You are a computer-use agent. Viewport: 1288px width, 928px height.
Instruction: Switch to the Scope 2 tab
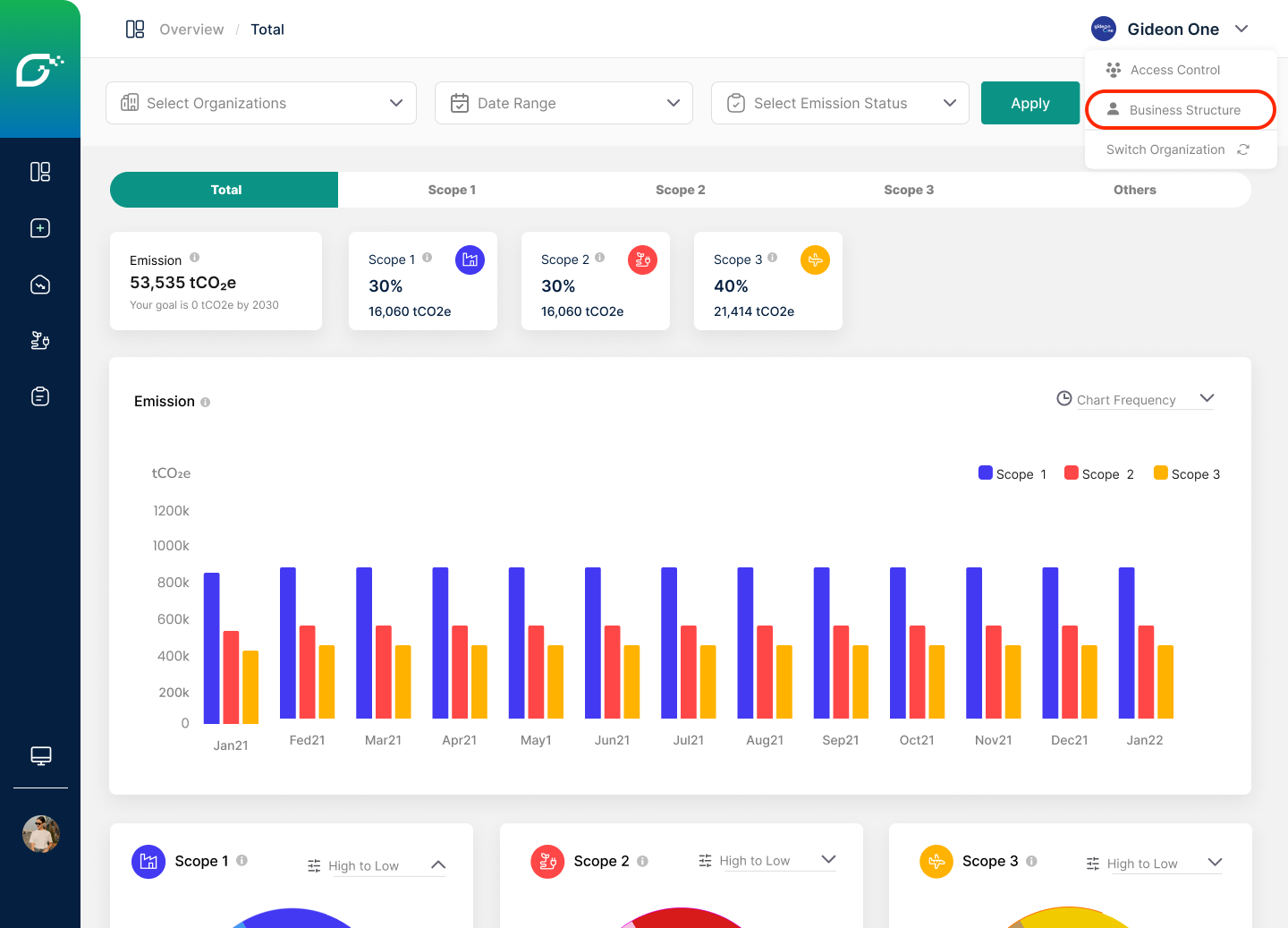(x=680, y=190)
